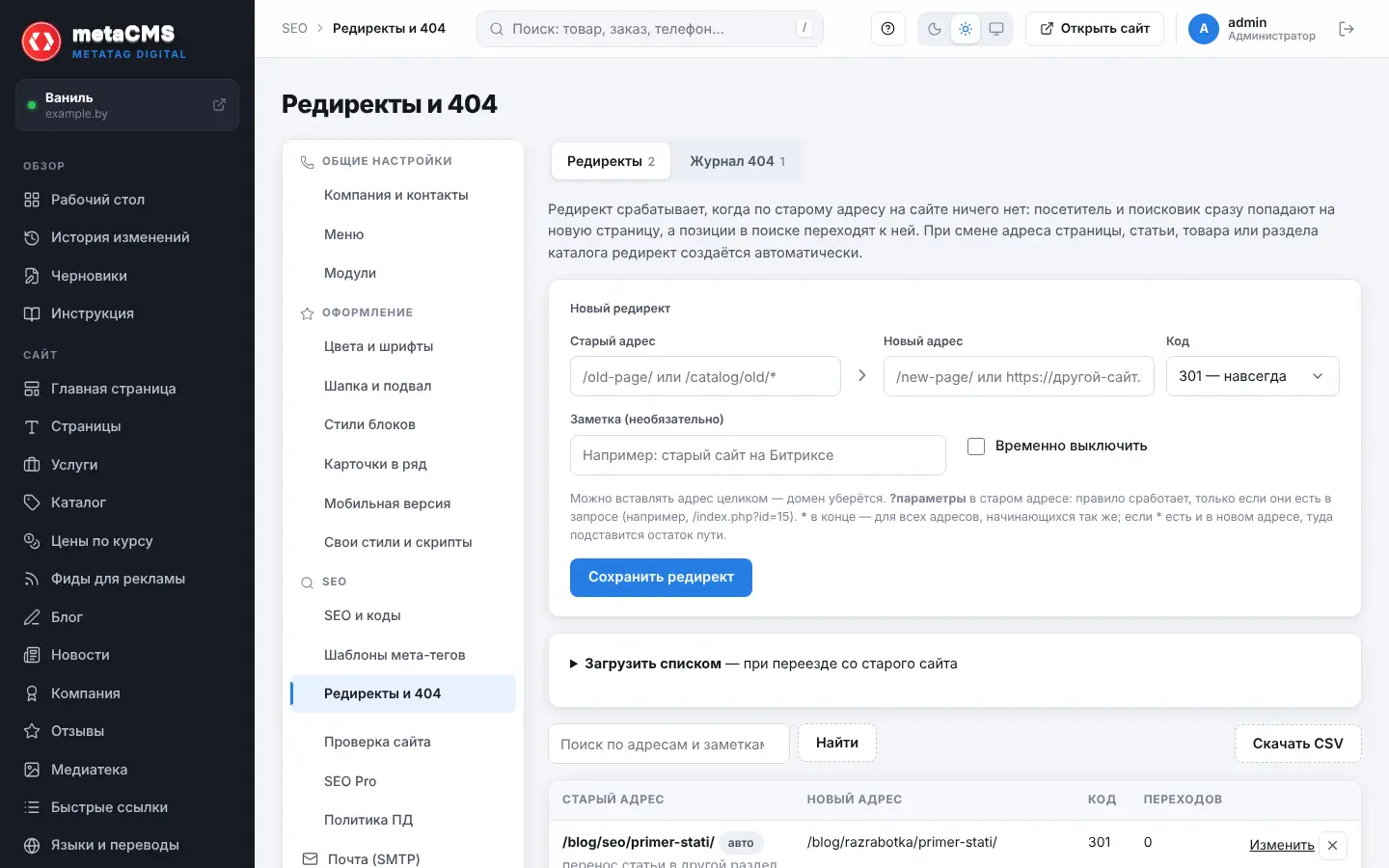The height and width of the screenshot is (868, 1389).
Task: Open Блог in sidebar
Action: pyautogui.click(x=127, y=617)
